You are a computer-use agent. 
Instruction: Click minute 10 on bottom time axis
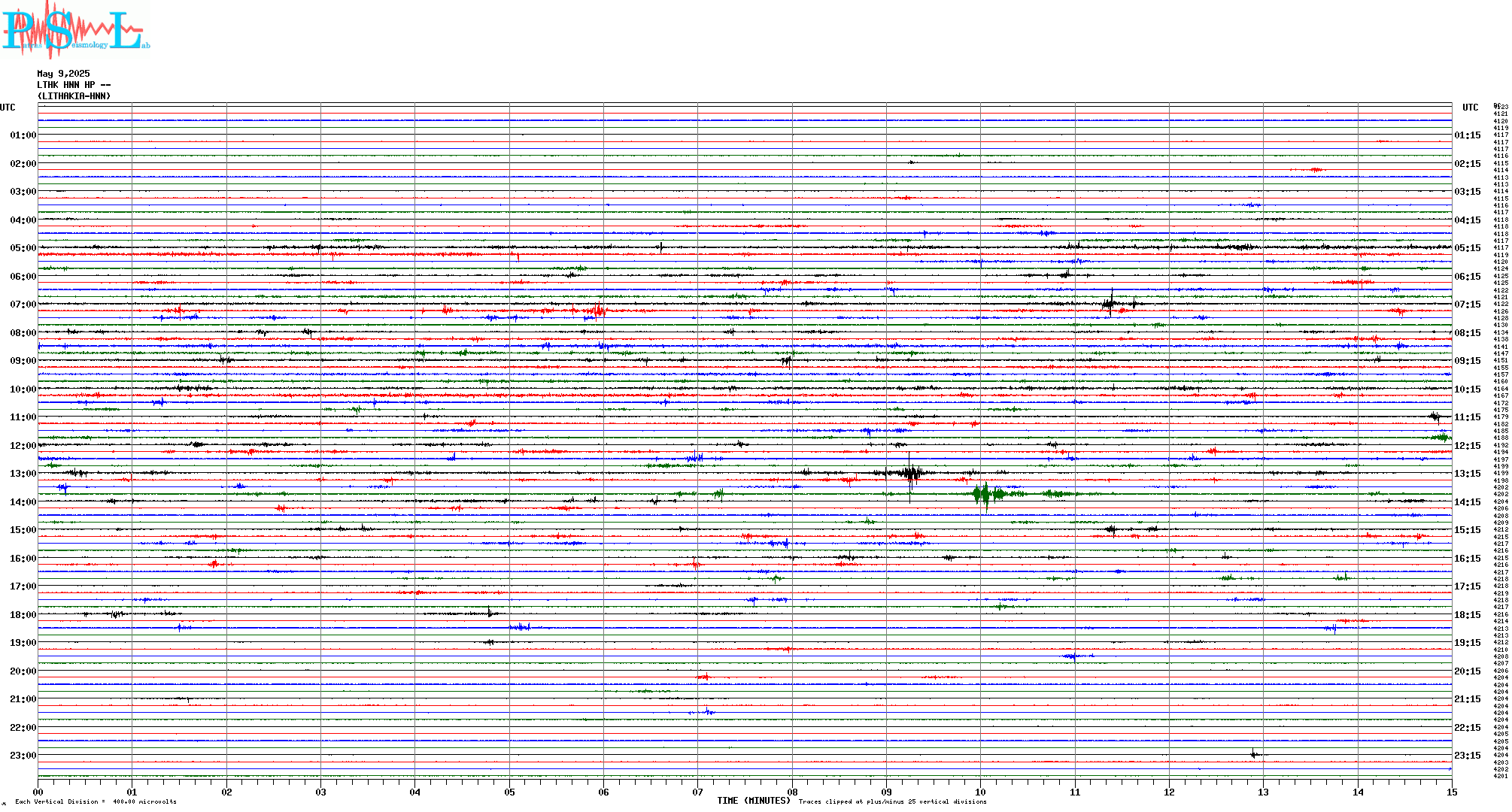pos(980,792)
